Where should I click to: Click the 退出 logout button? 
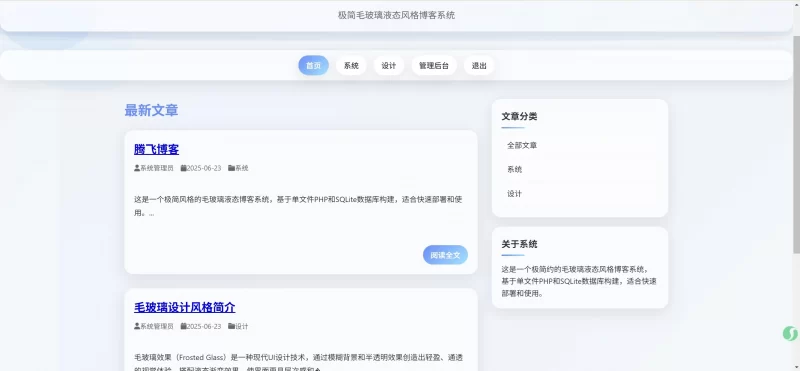click(479, 65)
